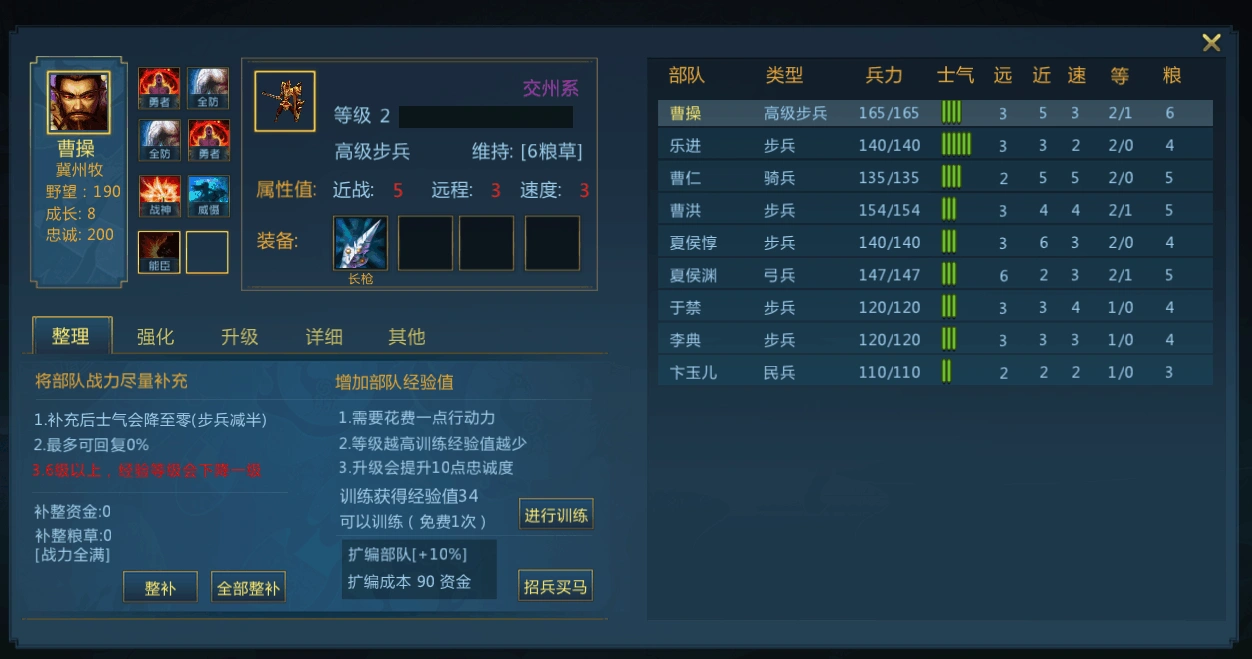The image size is (1252, 659).
Task: Click the 士气 morale column header
Action: (x=955, y=75)
